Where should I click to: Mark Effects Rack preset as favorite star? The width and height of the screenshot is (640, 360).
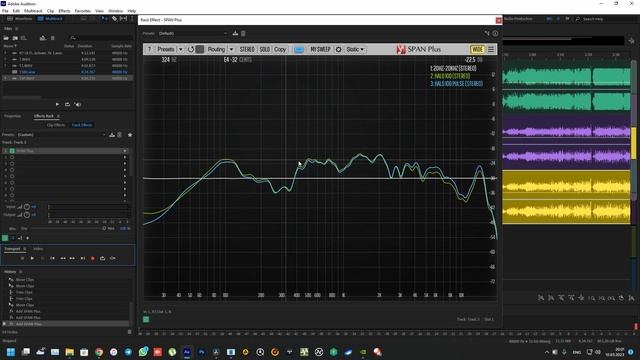click(x=130, y=135)
